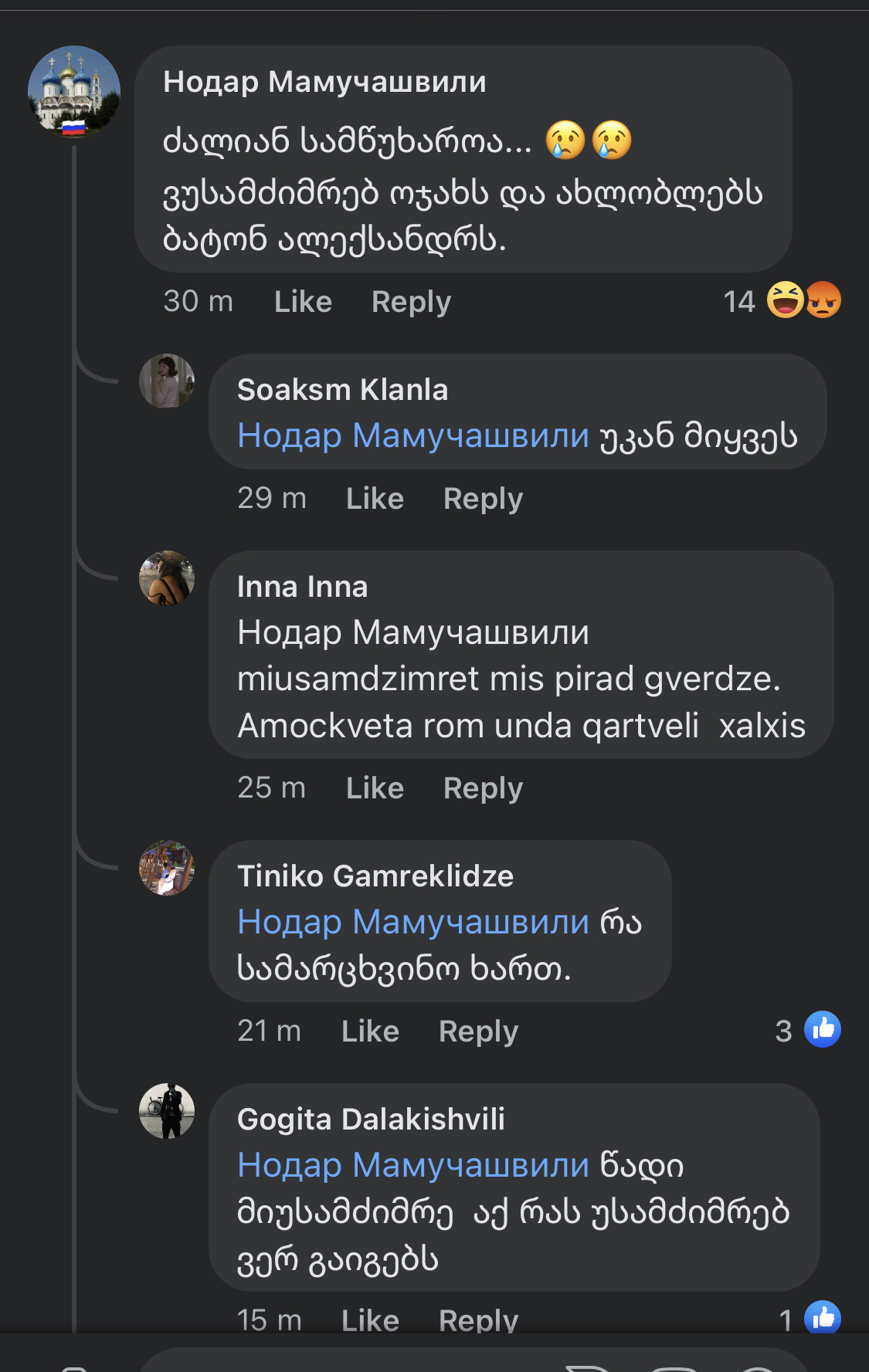Open Gogita Dalakishvili's profile picture
This screenshot has width=869, height=1372.
(x=167, y=1112)
